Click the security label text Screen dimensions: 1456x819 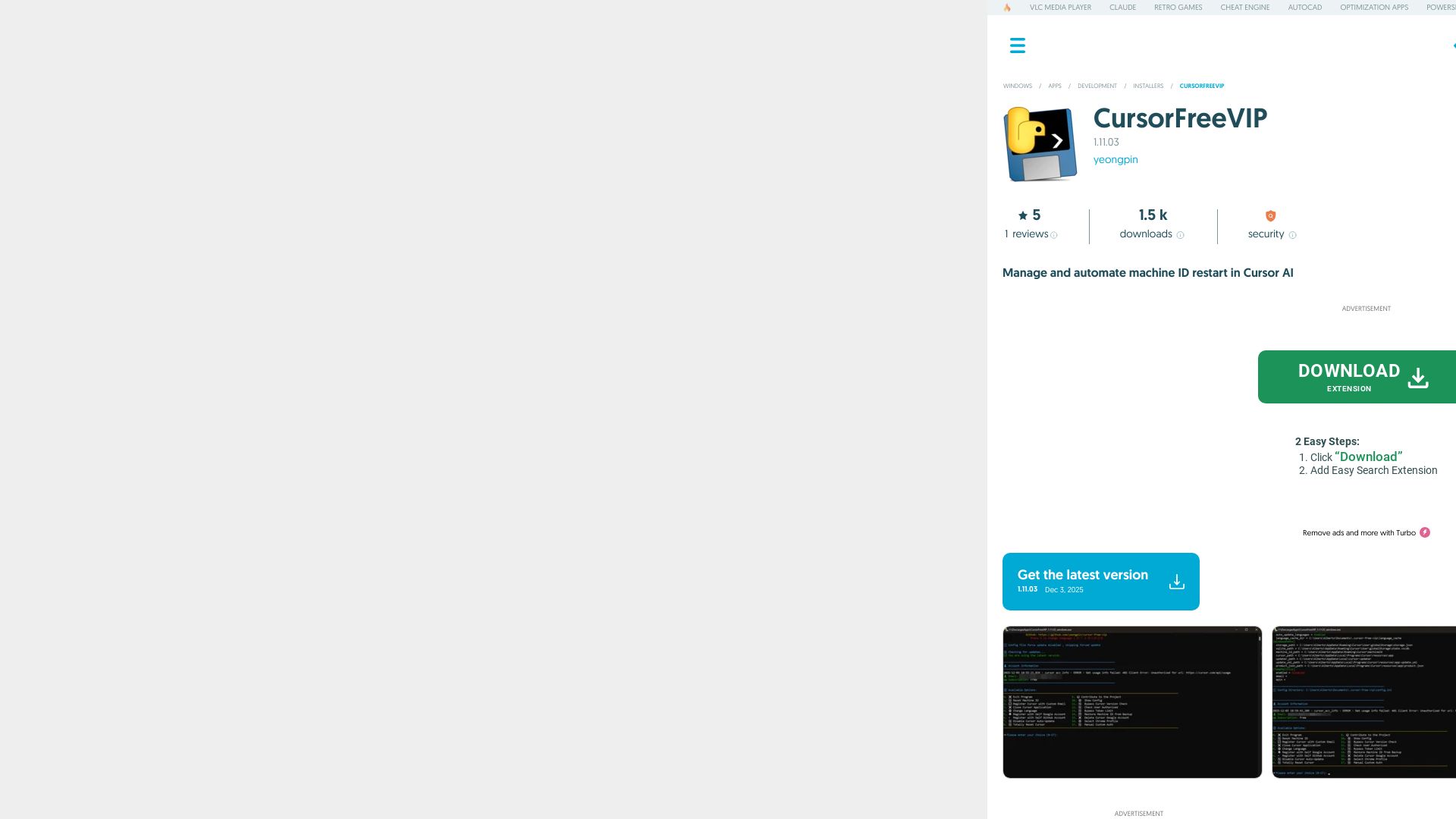point(1266,234)
